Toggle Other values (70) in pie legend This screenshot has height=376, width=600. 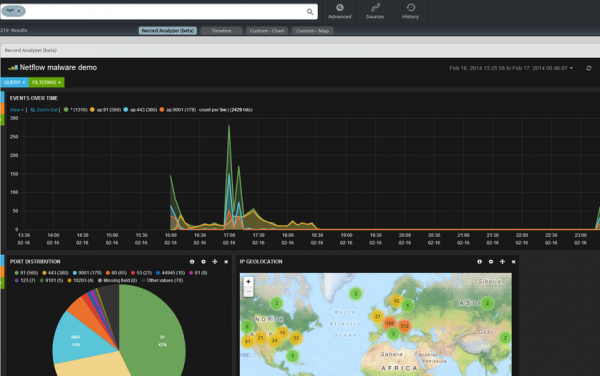(162, 280)
